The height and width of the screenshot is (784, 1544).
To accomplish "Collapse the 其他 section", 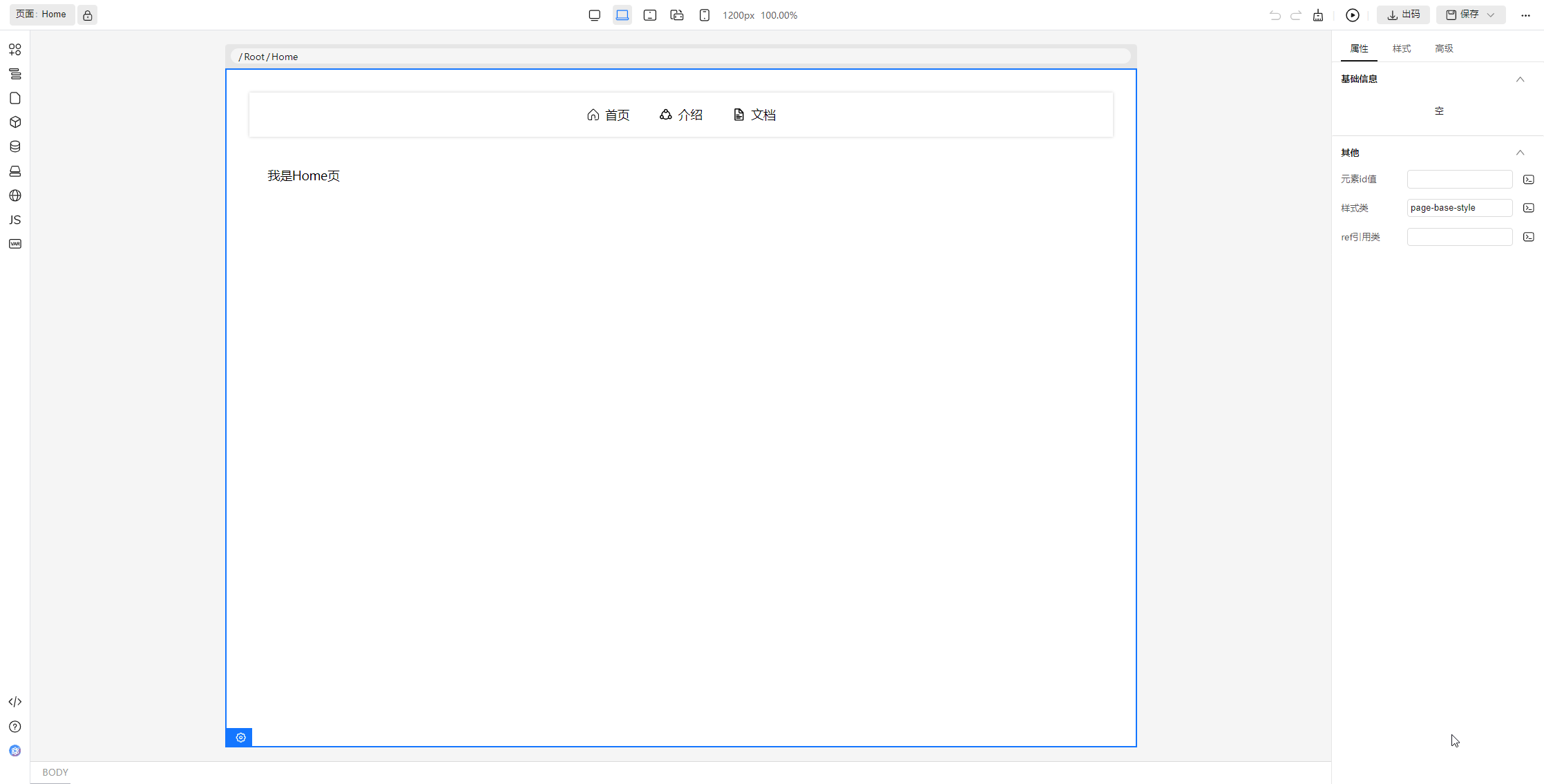I will pos(1520,153).
